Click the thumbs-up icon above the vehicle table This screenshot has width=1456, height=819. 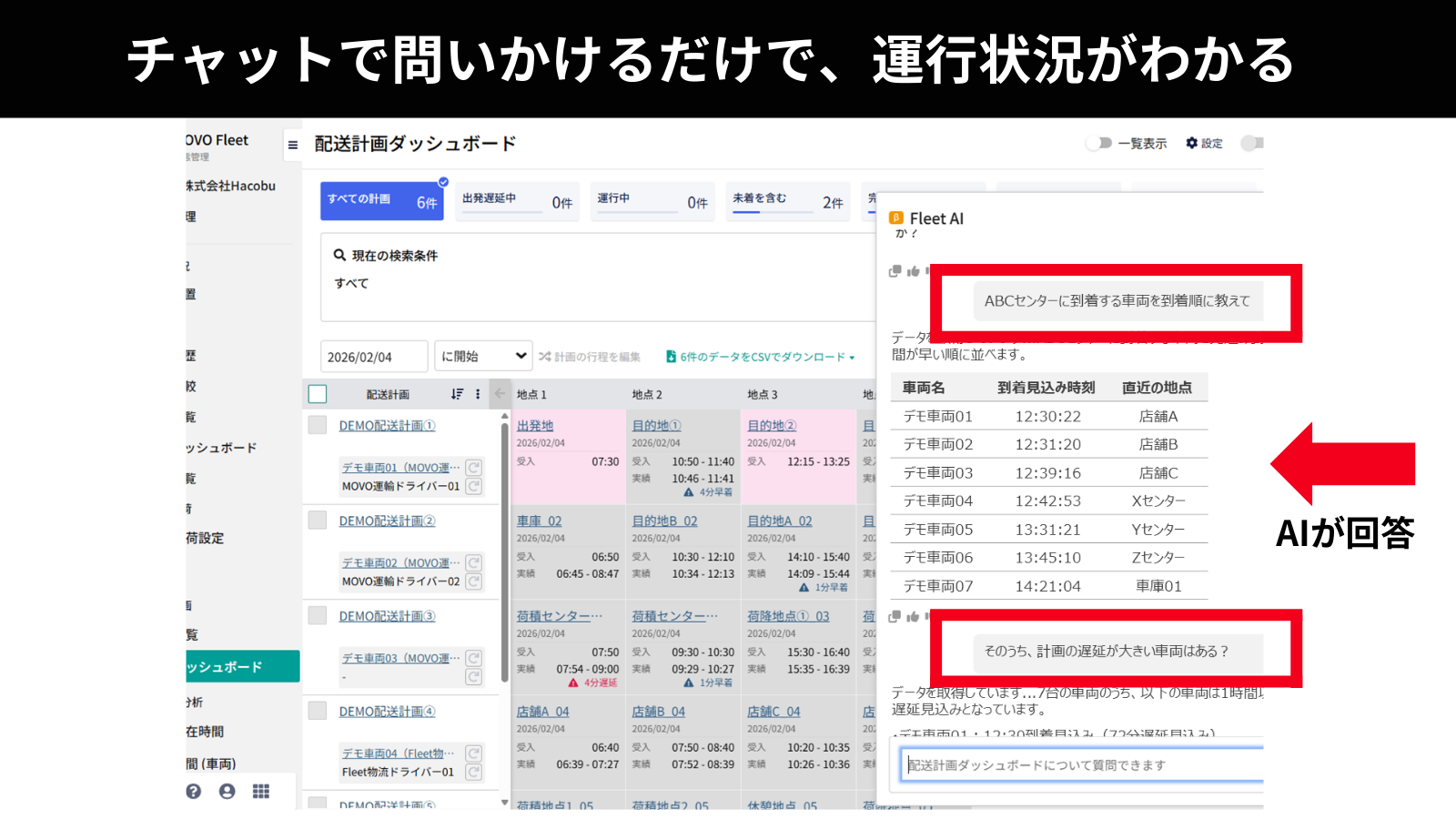pos(913,271)
